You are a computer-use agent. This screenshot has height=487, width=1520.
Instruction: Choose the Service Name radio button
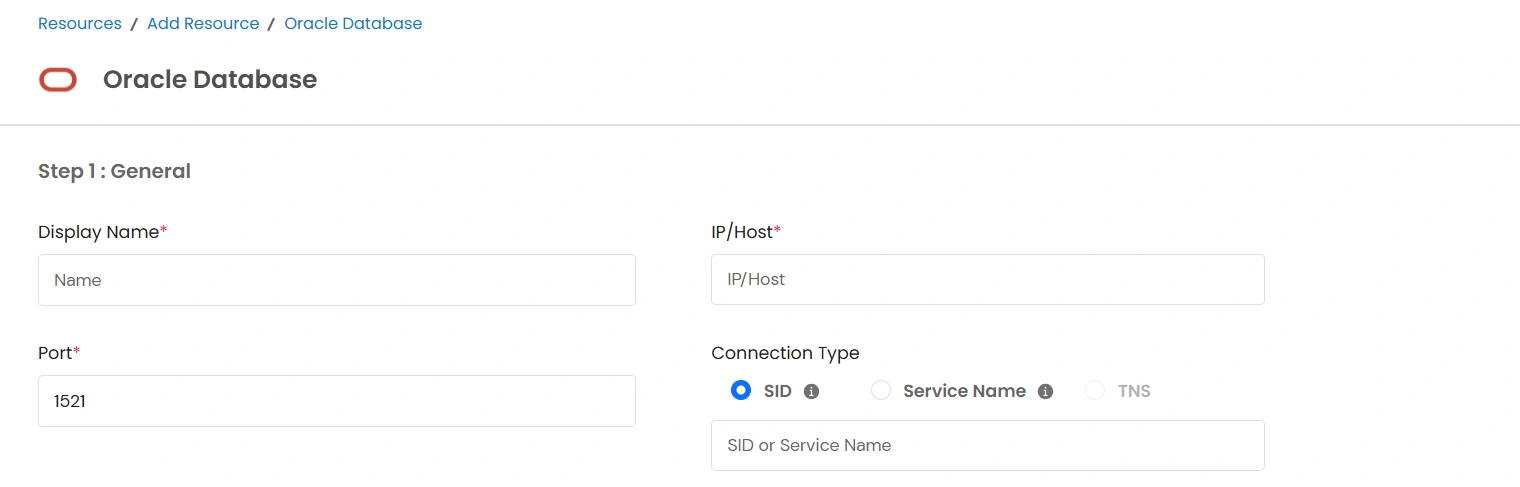[x=880, y=391]
